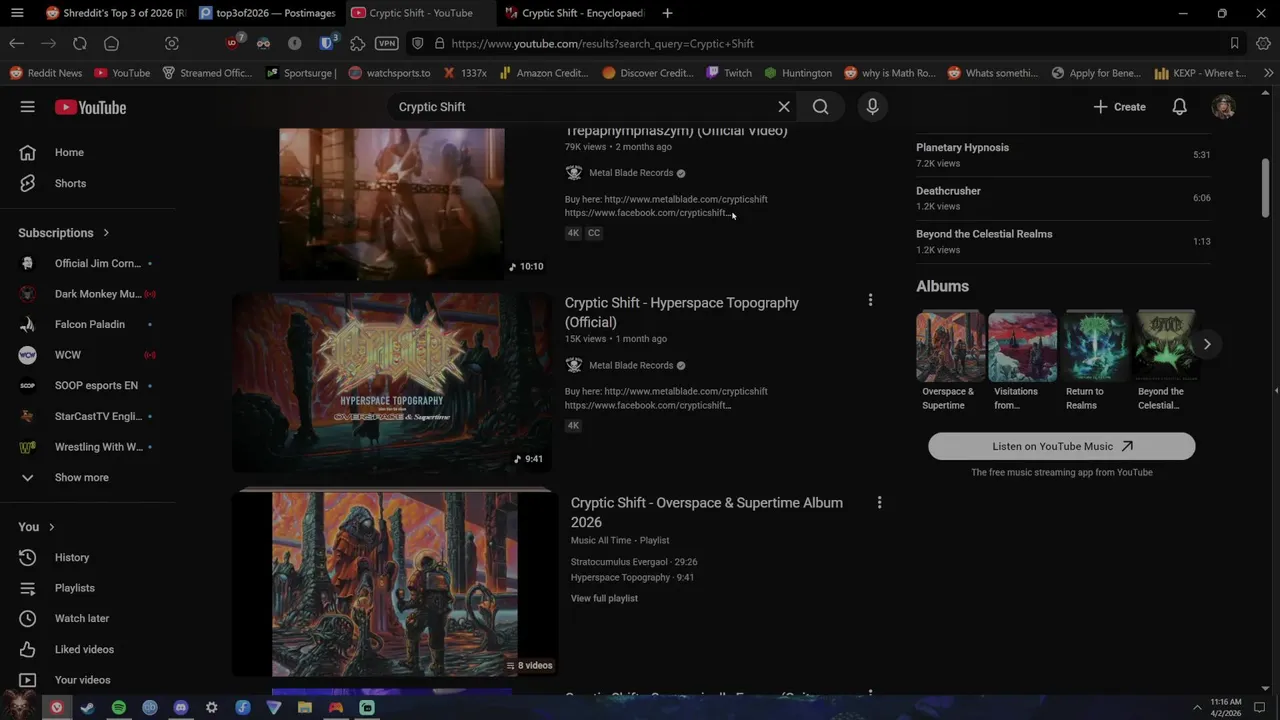Open Return to Realms album card
Viewport: 1280px width, 720px height.
point(1094,361)
